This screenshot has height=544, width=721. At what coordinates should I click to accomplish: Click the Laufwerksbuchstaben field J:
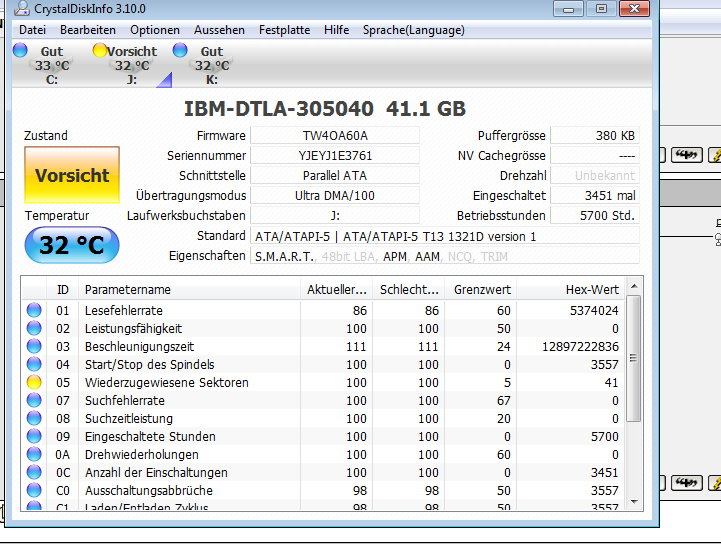(335, 215)
